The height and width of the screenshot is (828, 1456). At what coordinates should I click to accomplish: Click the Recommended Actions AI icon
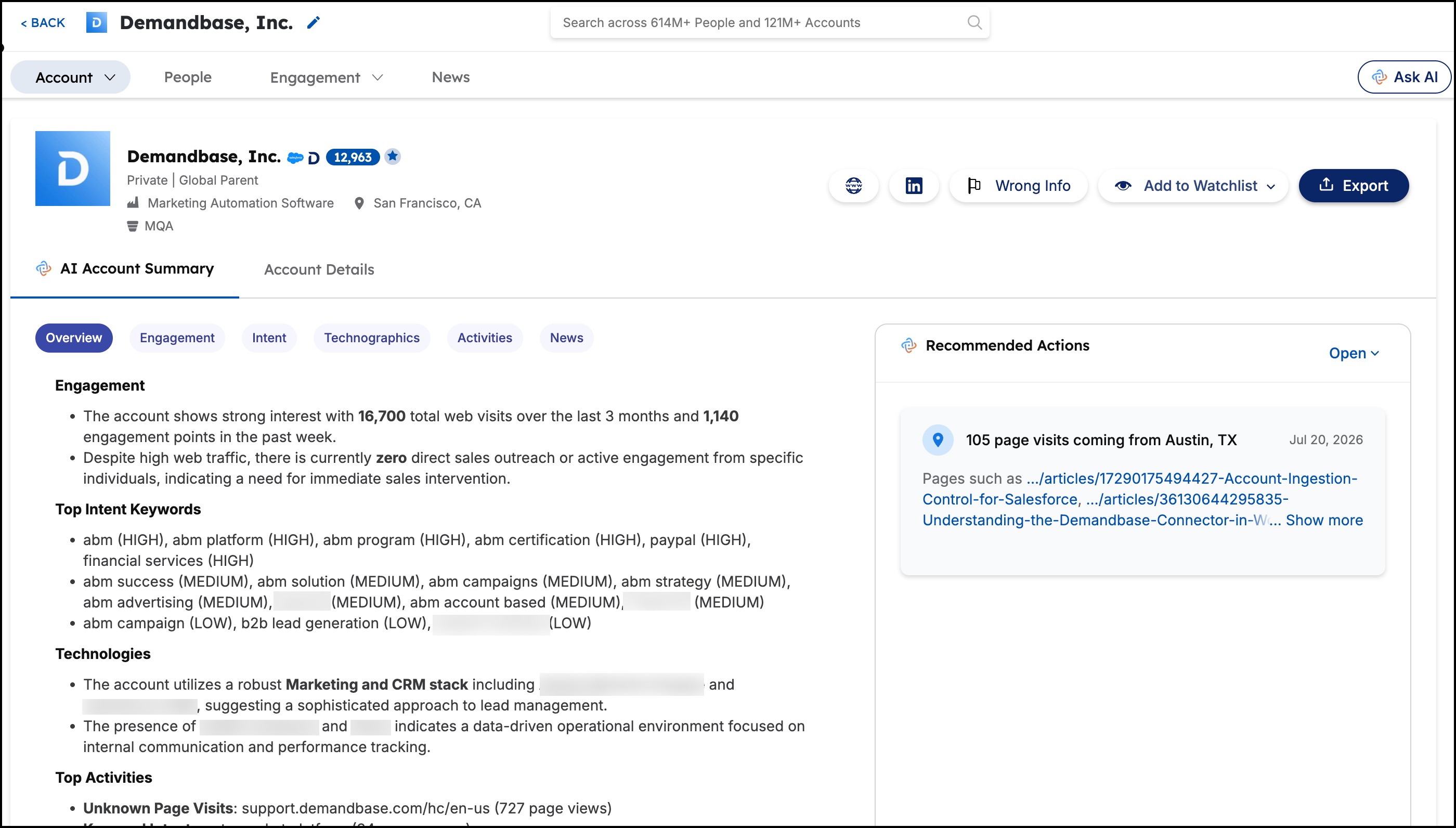point(909,345)
